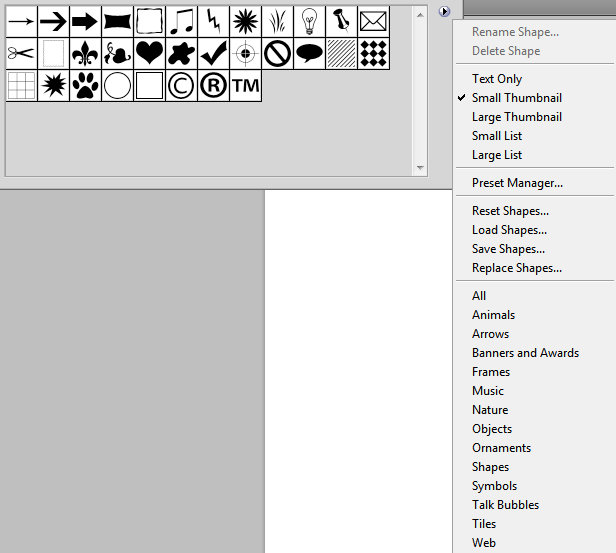This screenshot has height=553, width=616.
Task: Select the copyright symbol shape
Action: [x=182, y=86]
